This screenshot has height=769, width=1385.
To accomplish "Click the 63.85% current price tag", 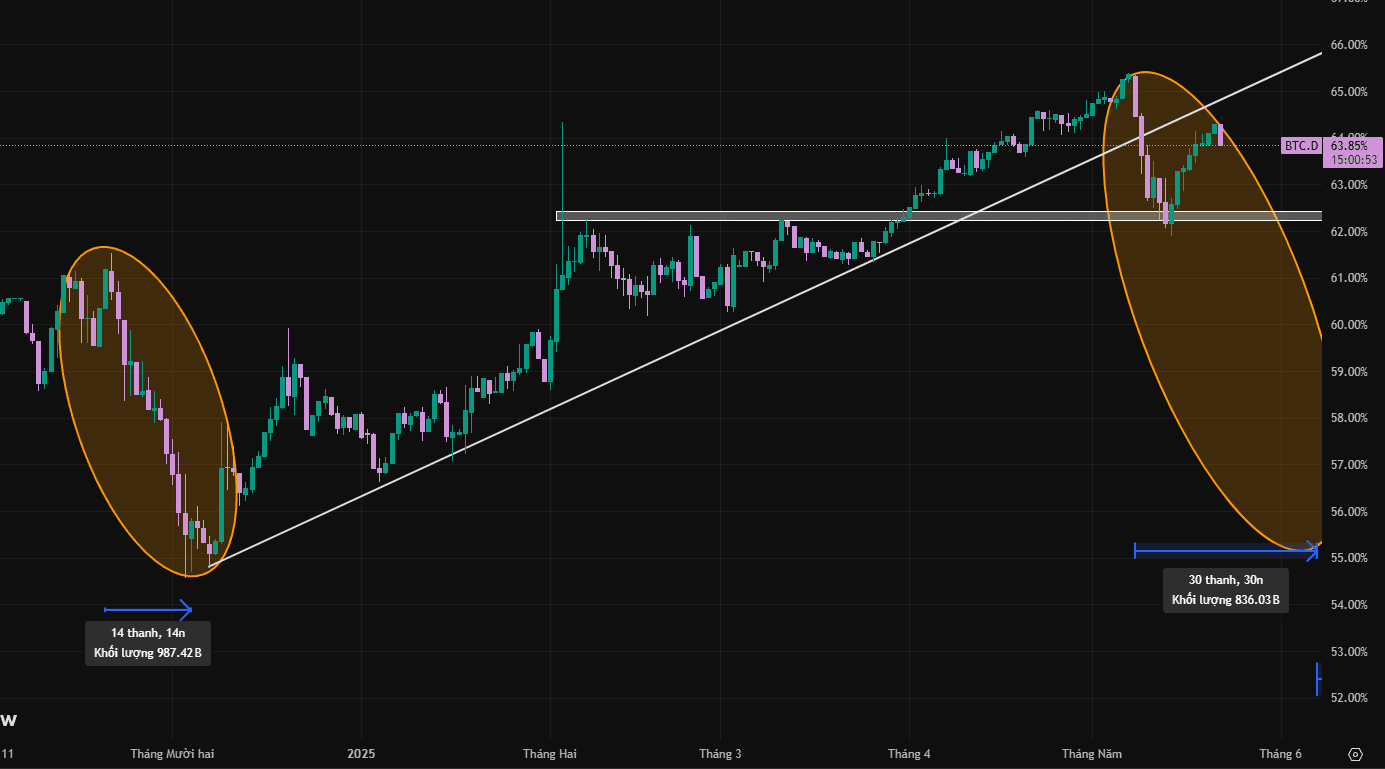I will 1349,145.
